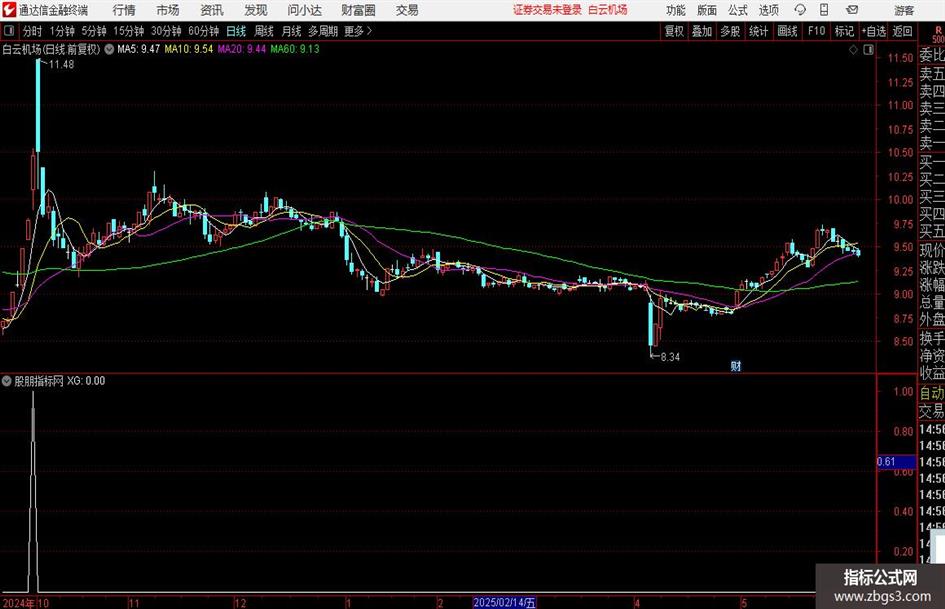
Task: Click 现价 label in right panel
Action: pyautogui.click(x=932, y=250)
